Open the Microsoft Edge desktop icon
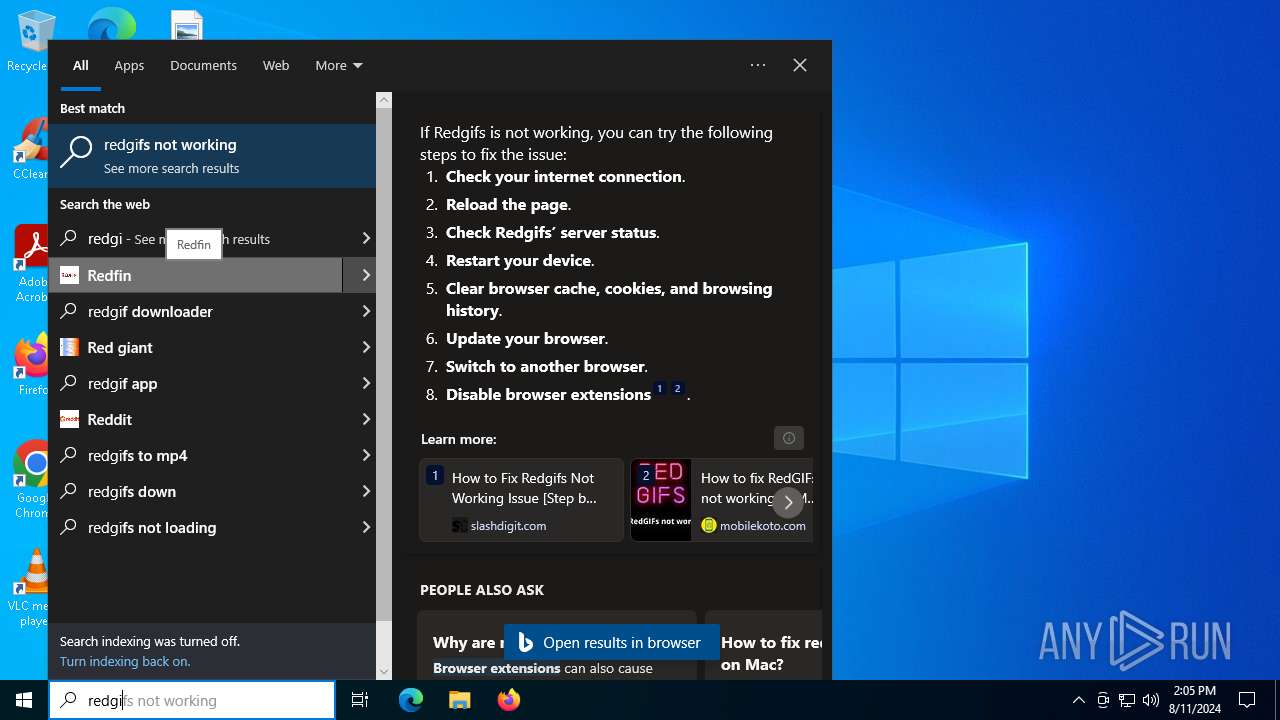The image size is (1280, 720). pyautogui.click(x=111, y=25)
